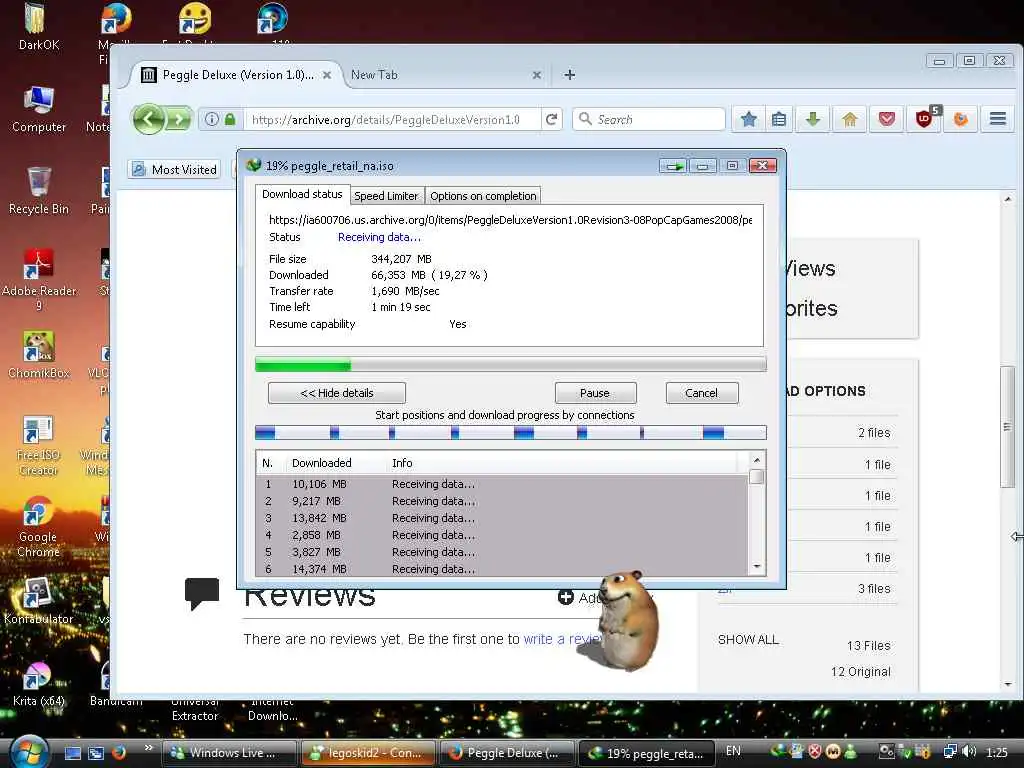1024x768 pixels.
Task: Close the Peggle Deluxe tab
Action: [x=327, y=75]
